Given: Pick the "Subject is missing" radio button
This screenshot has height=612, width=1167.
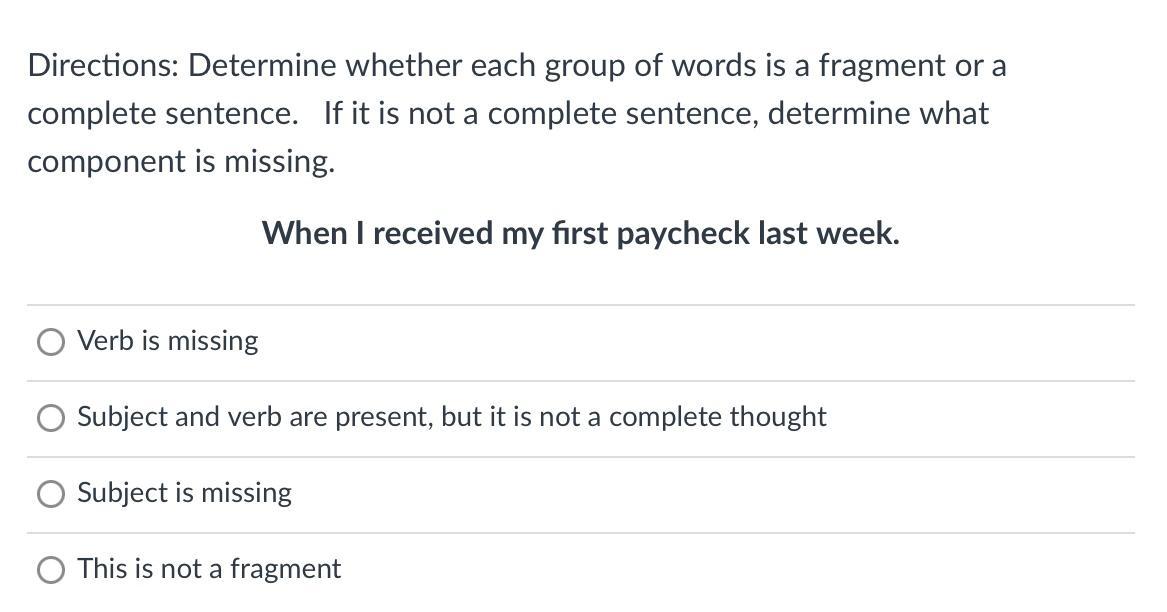Looking at the screenshot, I should (x=51, y=494).
